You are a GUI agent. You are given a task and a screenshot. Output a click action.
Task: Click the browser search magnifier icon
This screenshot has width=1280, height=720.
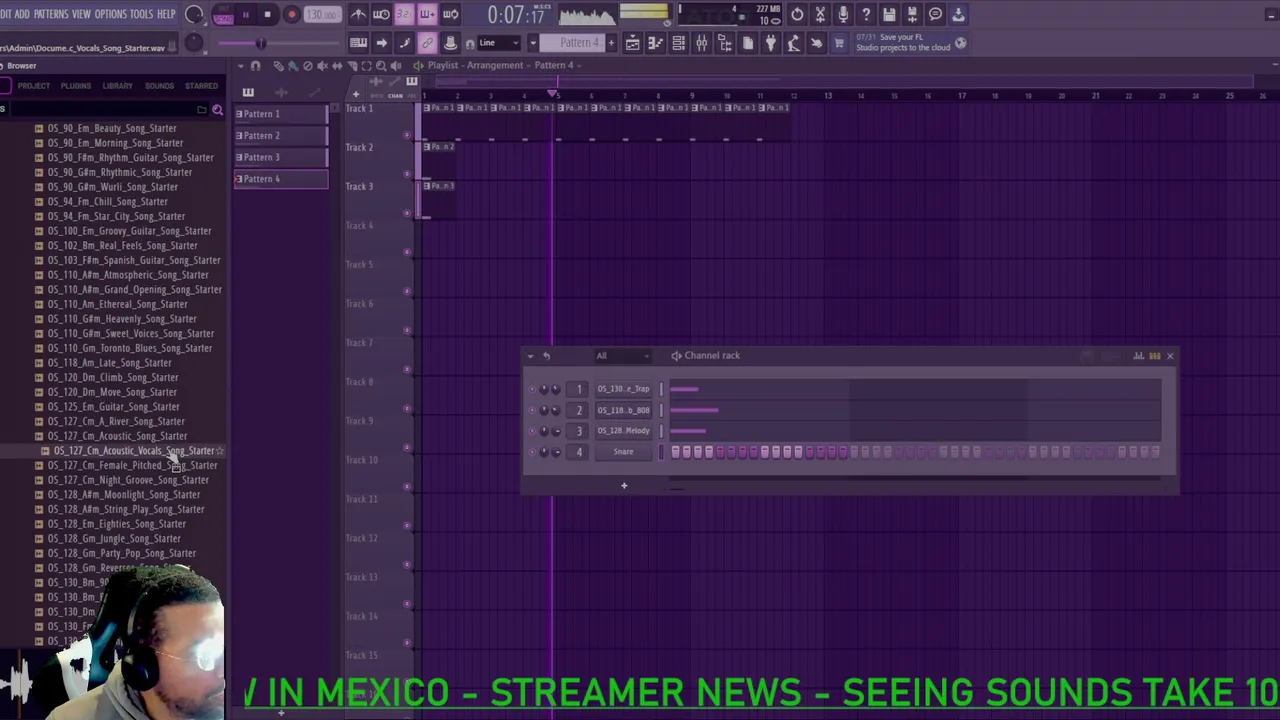click(217, 110)
